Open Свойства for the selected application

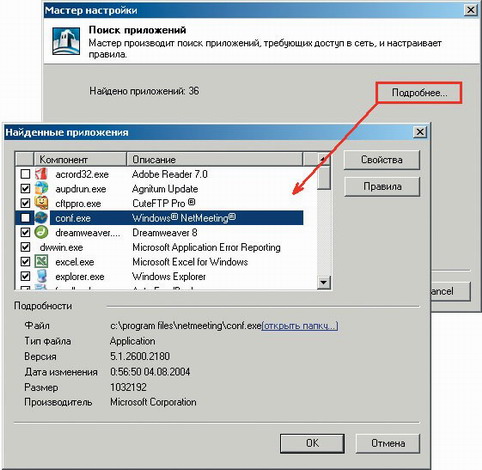click(382, 160)
